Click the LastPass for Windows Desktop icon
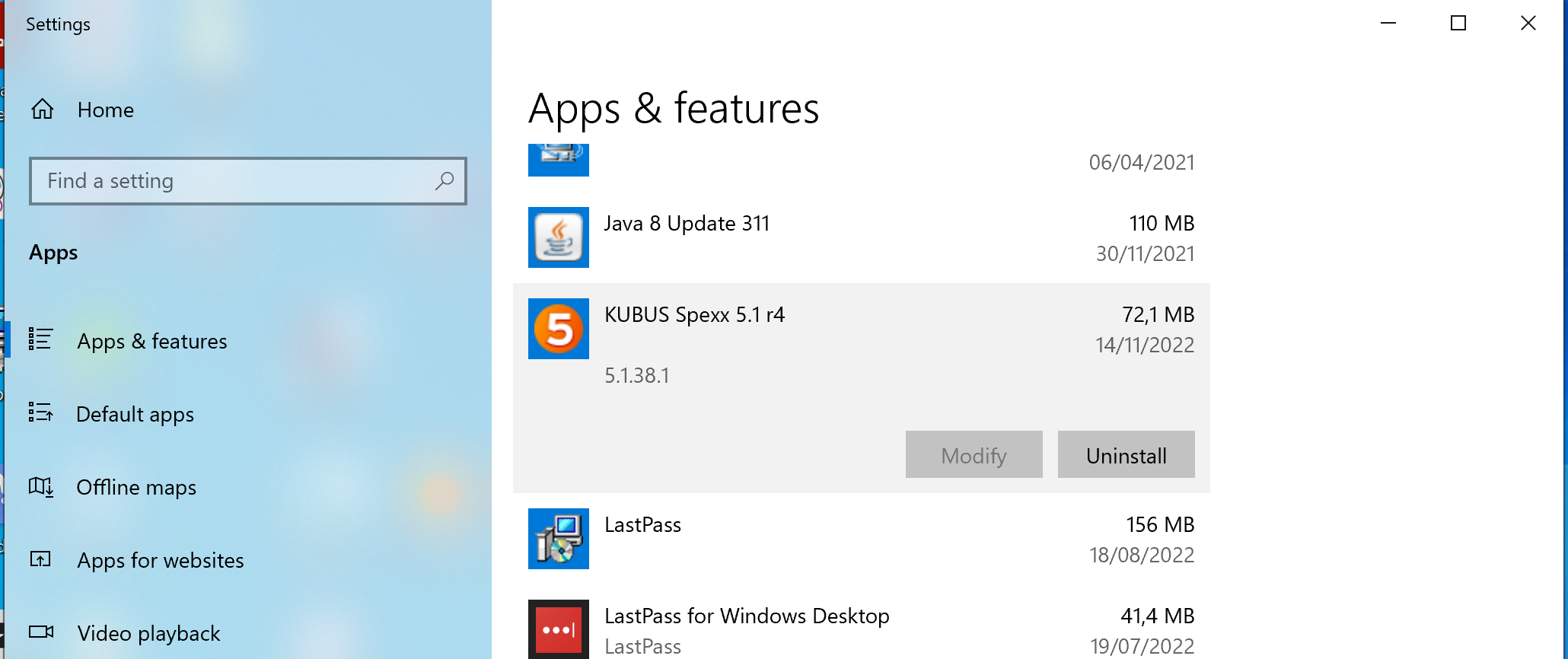This screenshot has width=1568, height=659. coord(559,629)
